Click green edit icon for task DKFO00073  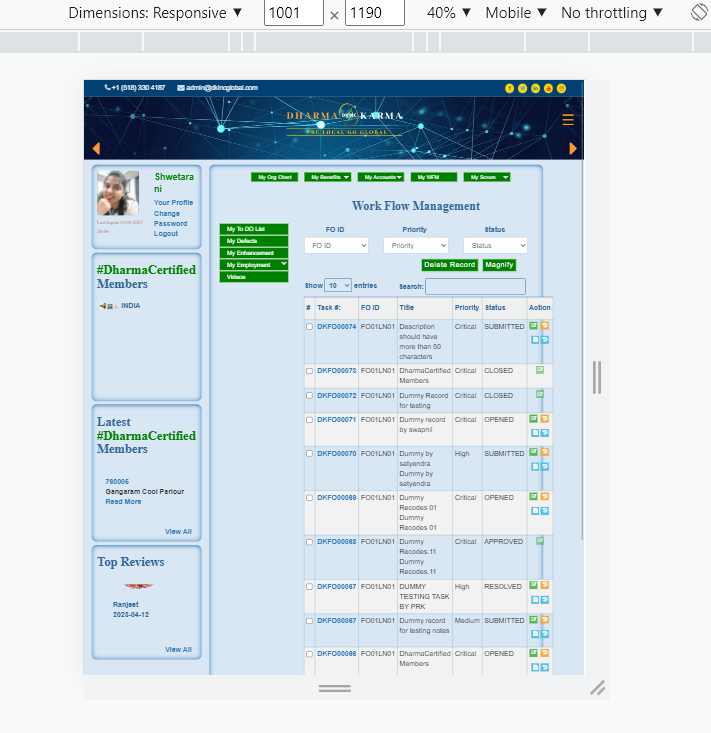(540, 370)
